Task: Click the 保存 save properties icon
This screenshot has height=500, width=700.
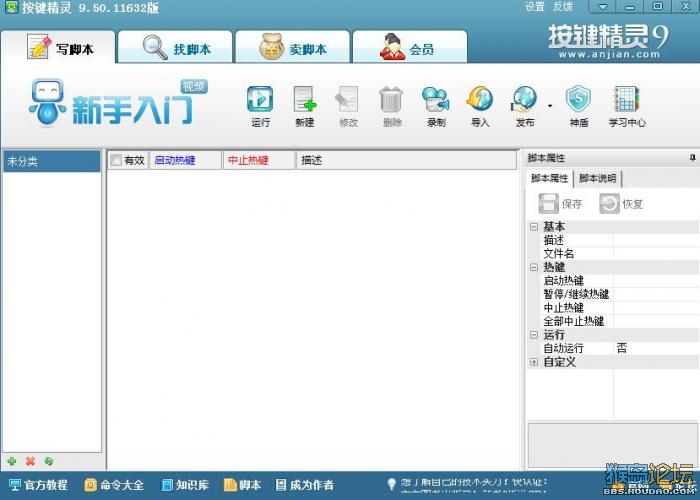Action: [561, 204]
